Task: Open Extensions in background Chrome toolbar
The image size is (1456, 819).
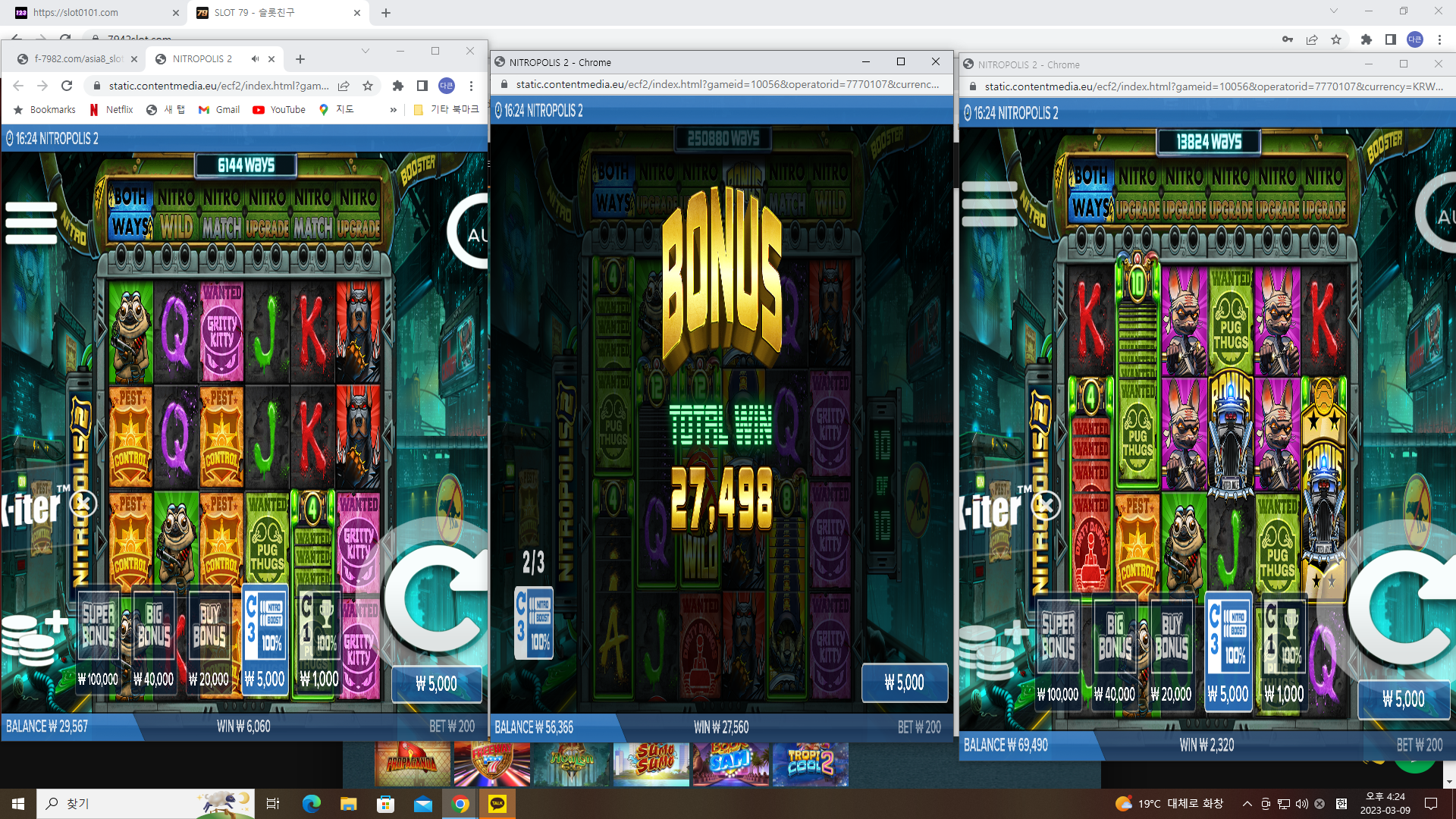Action: tap(1367, 39)
